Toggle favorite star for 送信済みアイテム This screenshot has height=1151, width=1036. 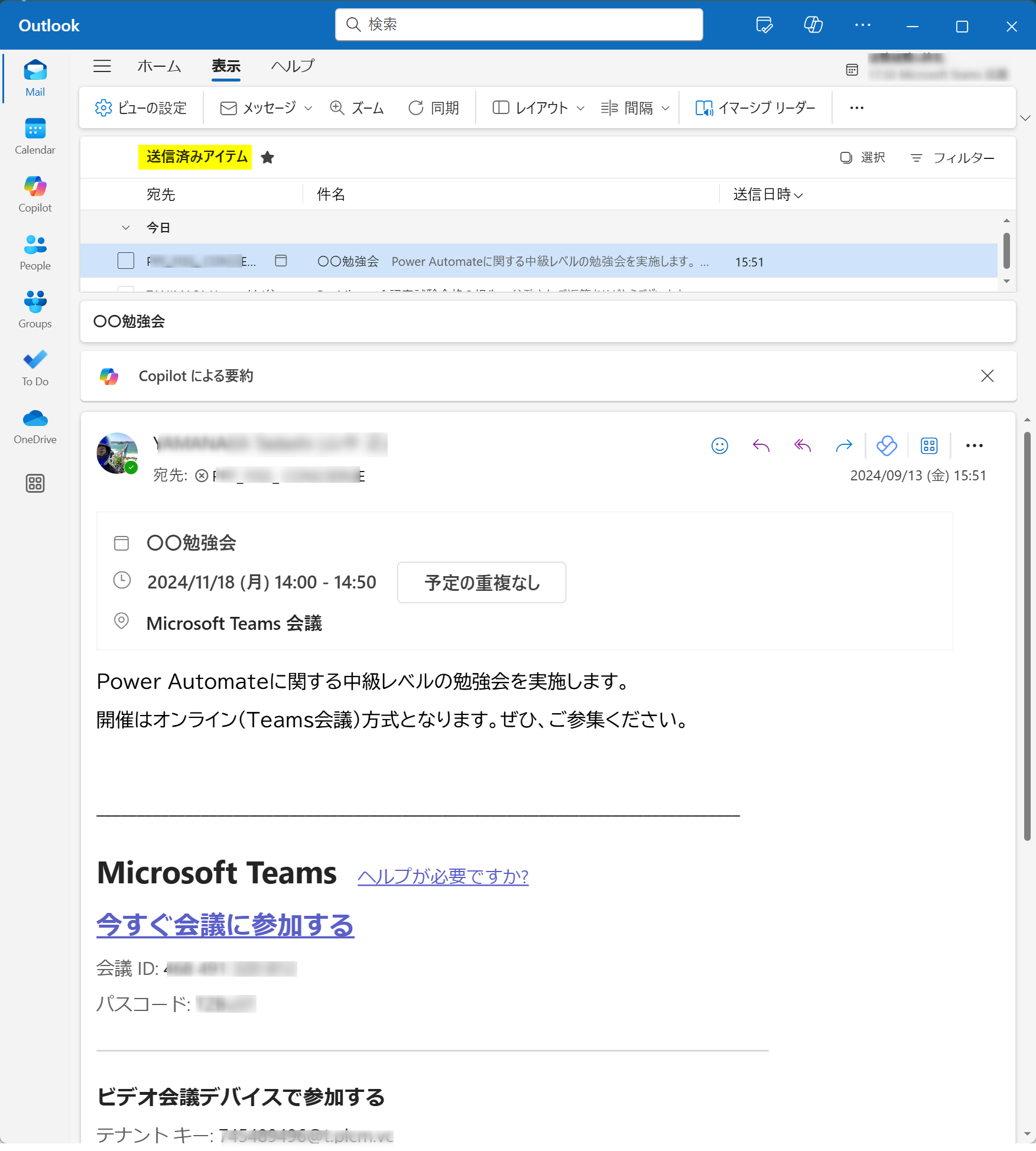(267, 157)
